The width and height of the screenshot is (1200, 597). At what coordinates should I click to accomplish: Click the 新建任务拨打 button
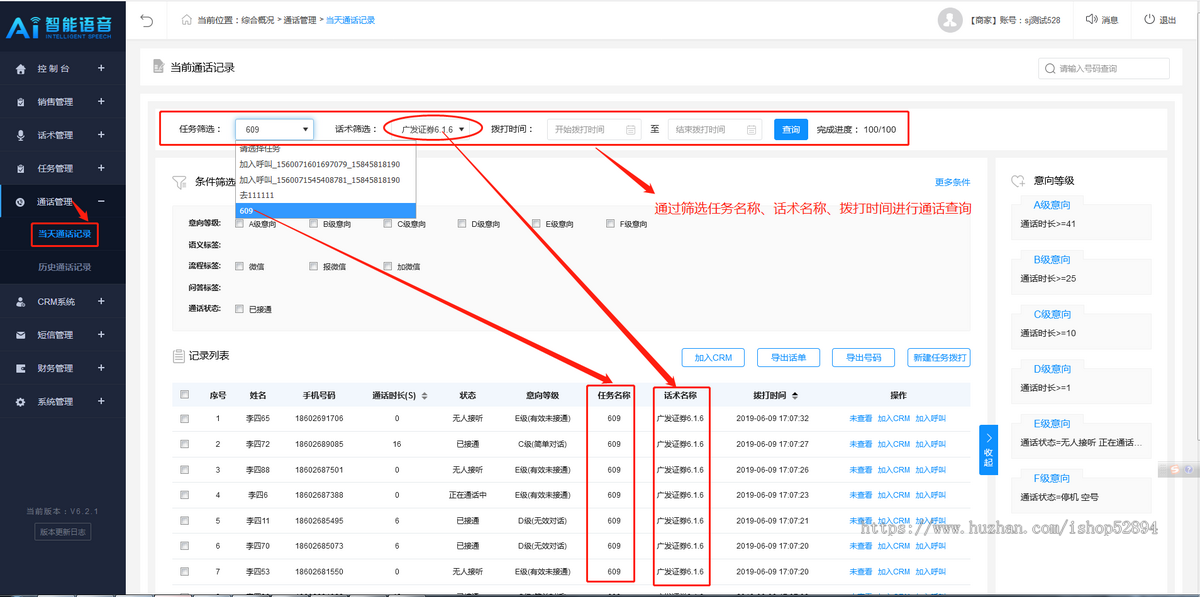[x=938, y=358]
